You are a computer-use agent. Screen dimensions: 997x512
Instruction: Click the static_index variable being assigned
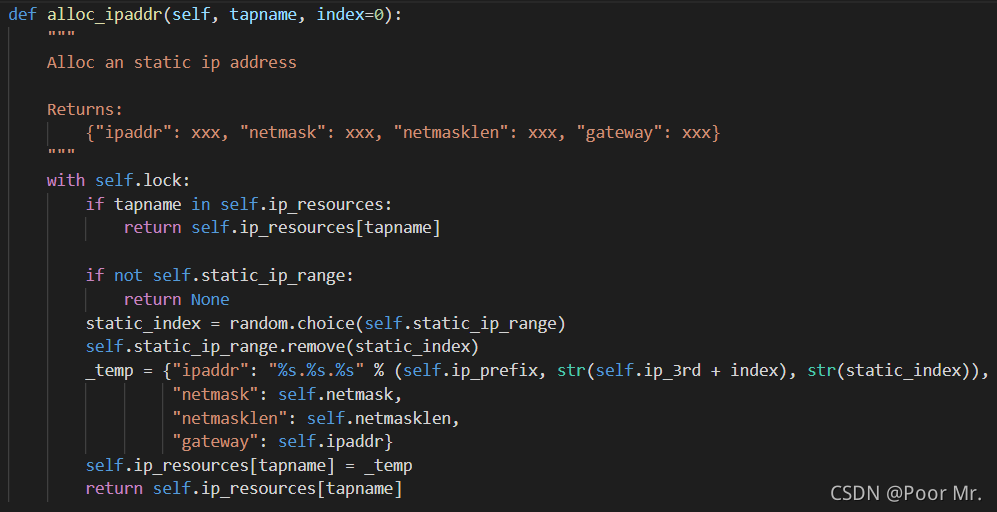coord(143,324)
